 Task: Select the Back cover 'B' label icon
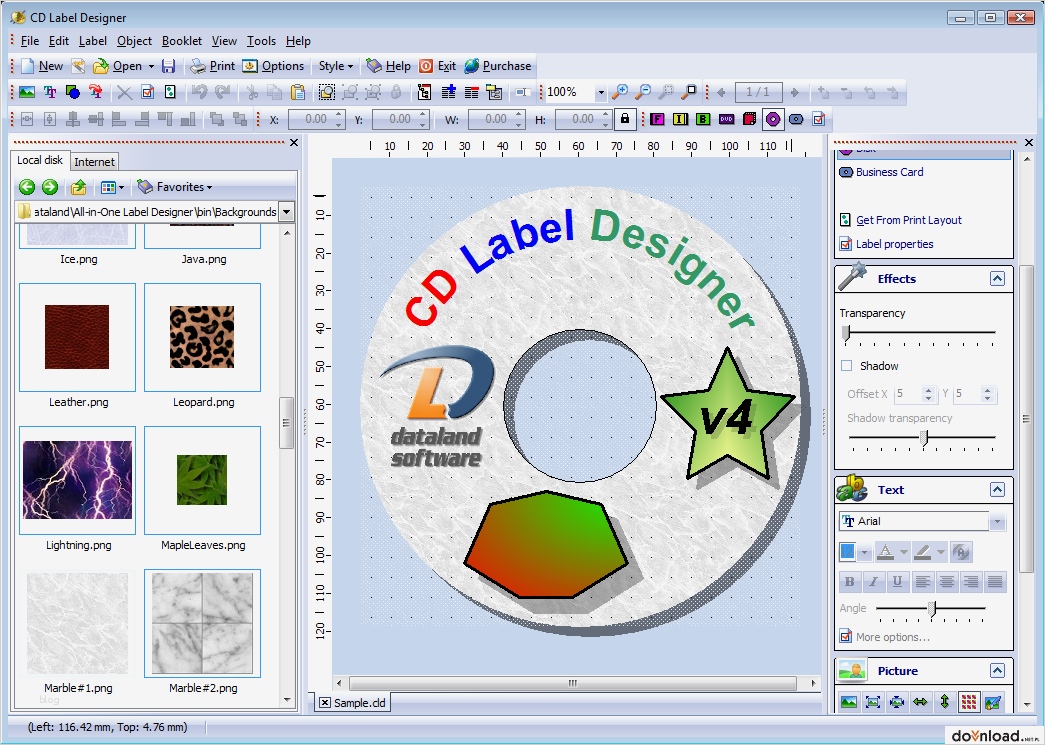pyautogui.click(x=703, y=119)
